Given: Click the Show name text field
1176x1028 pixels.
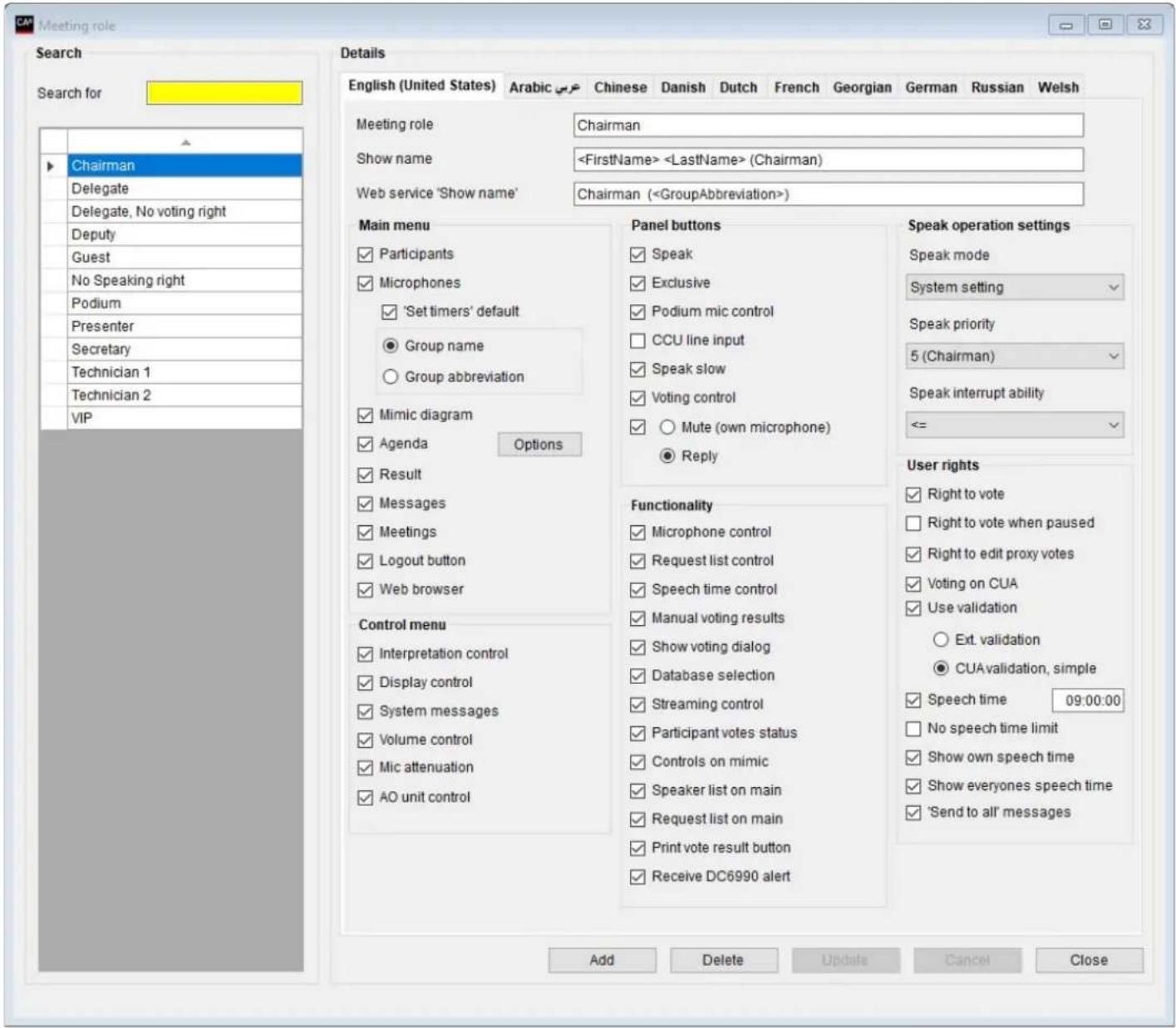Looking at the screenshot, I should (x=829, y=160).
